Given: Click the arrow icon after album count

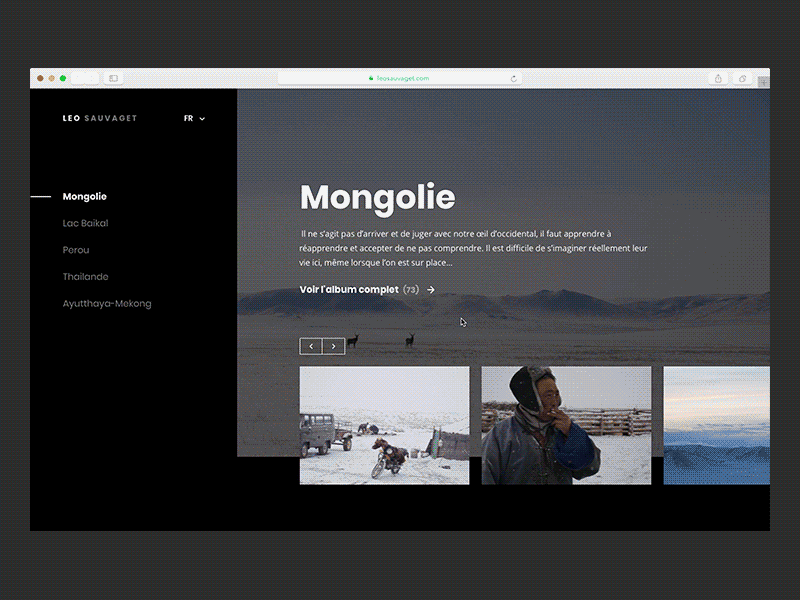Looking at the screenshot, I should 431,289.
